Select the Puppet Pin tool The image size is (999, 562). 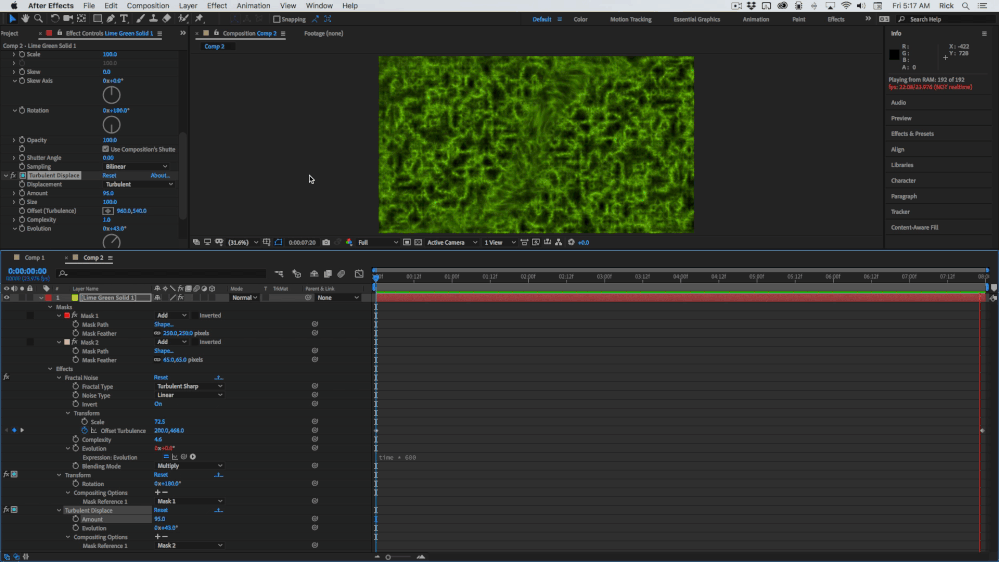pyautogui.click(x=199, y=19)
